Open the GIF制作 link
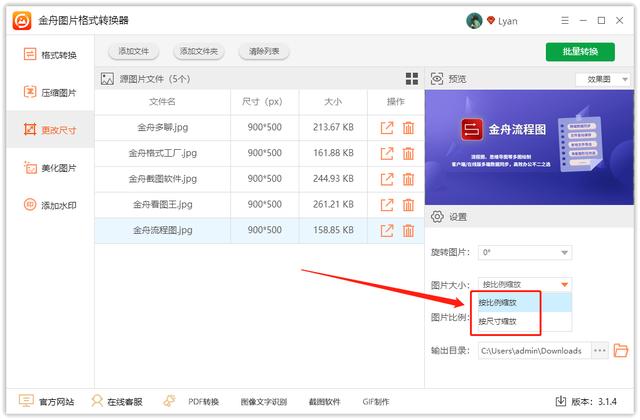 pyautogui.click(x=376, y=402)
